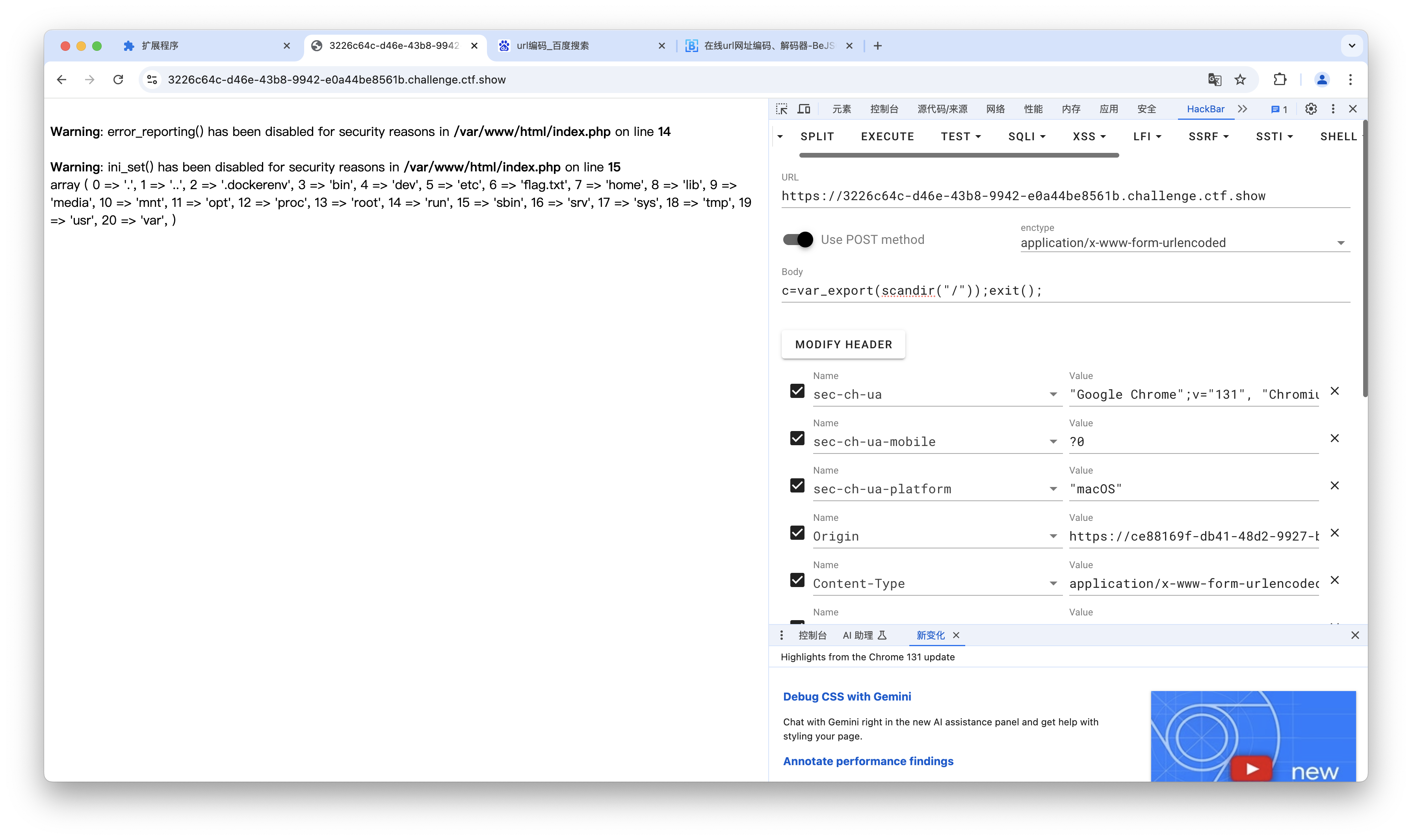Go back to the previous page
Viewport: 1412px width, 840px height.
[x=61, y=80]
